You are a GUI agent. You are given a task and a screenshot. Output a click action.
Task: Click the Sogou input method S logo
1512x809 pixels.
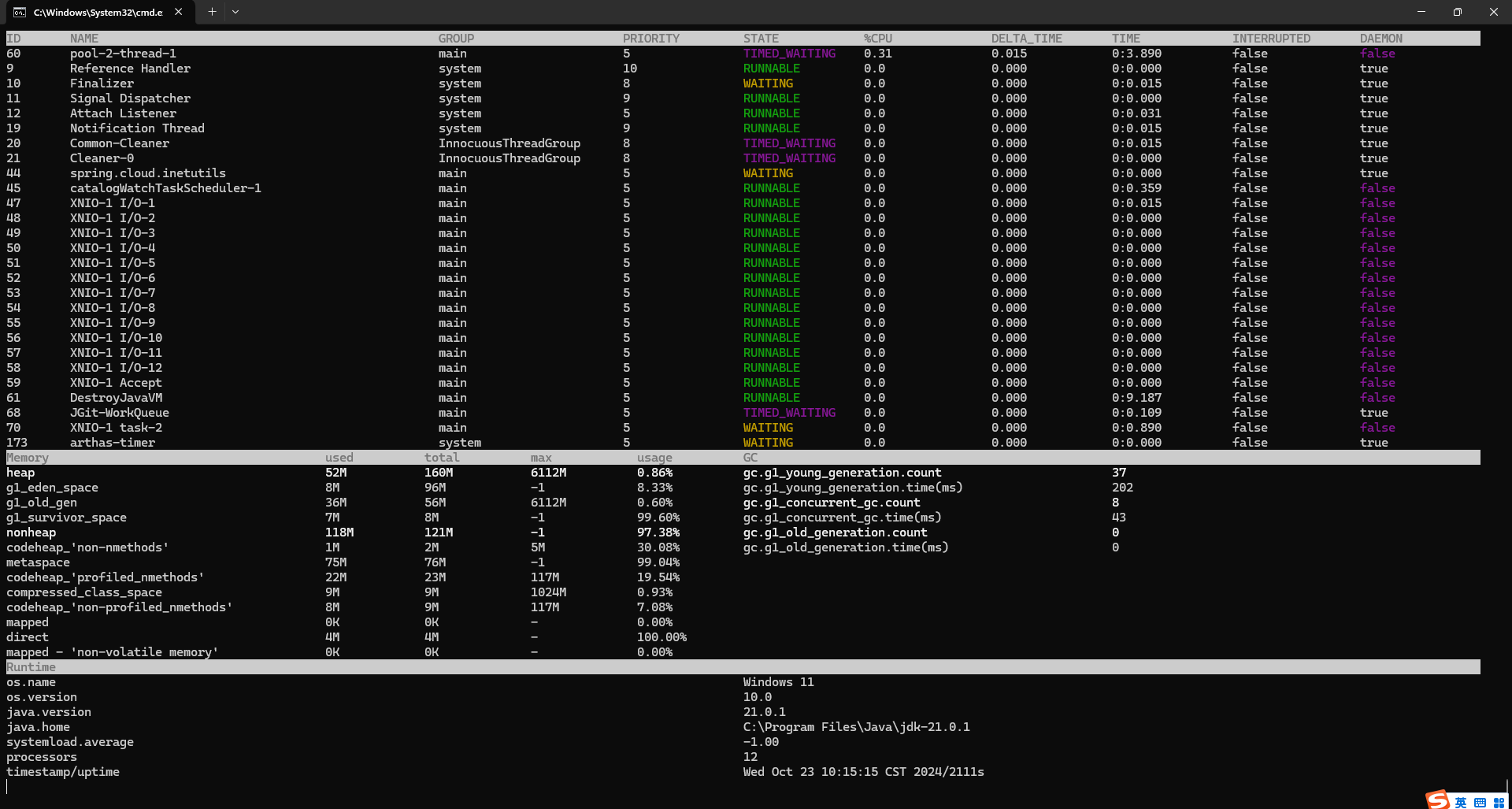[x=1438, y=800]
